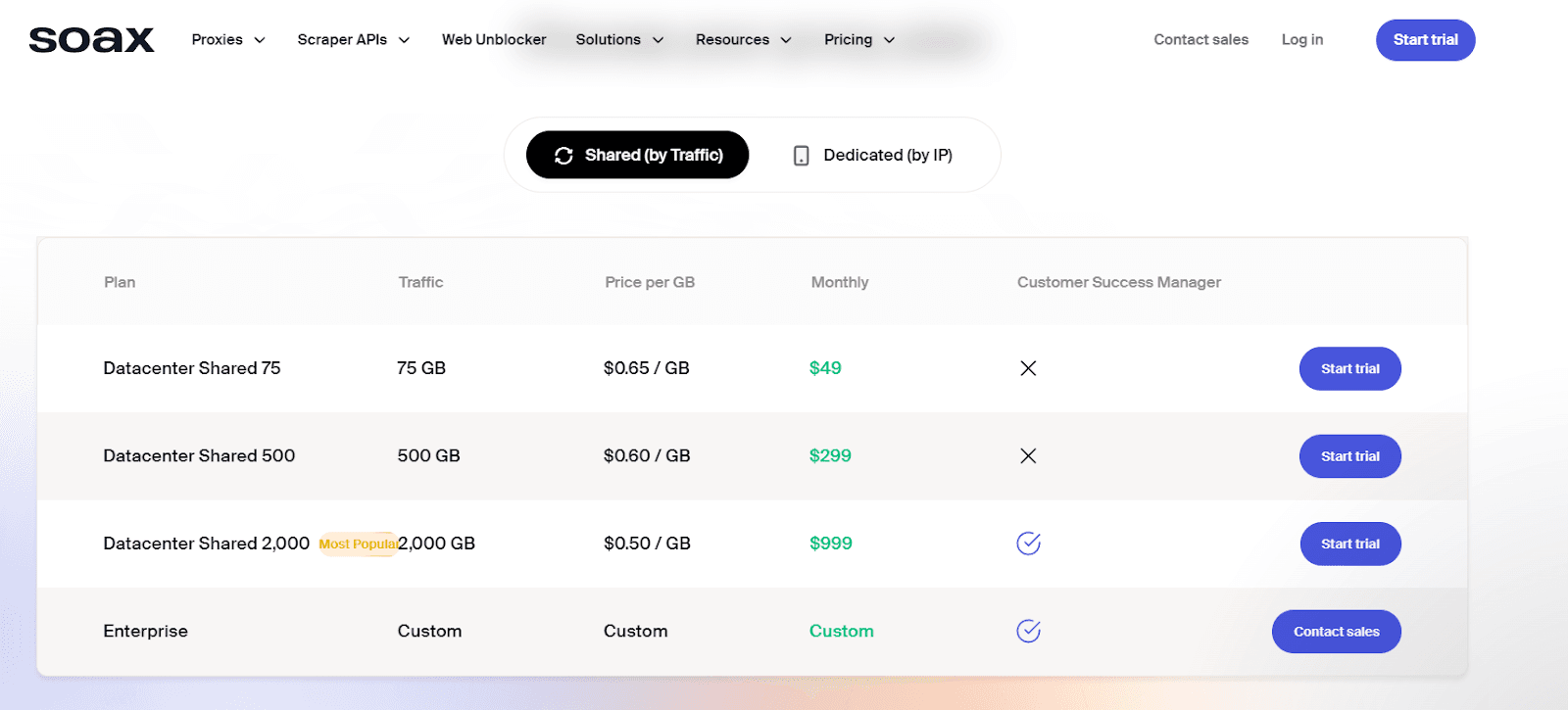Switch to Dedicated (by IP) tab

point(872,155)
